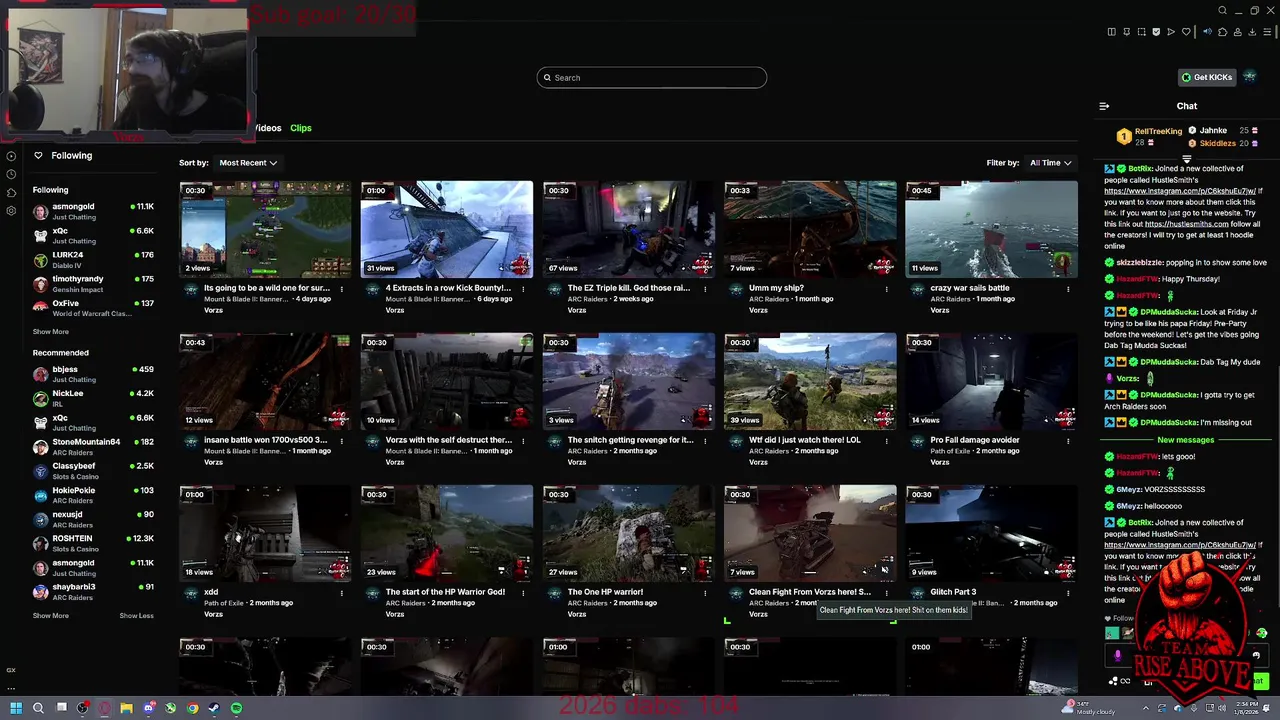Click the browser search magnifier icon at top right
Image resolution: width=1280 pixels, height=720 pixels.
pyautogui.click(x=1222, y=10)
